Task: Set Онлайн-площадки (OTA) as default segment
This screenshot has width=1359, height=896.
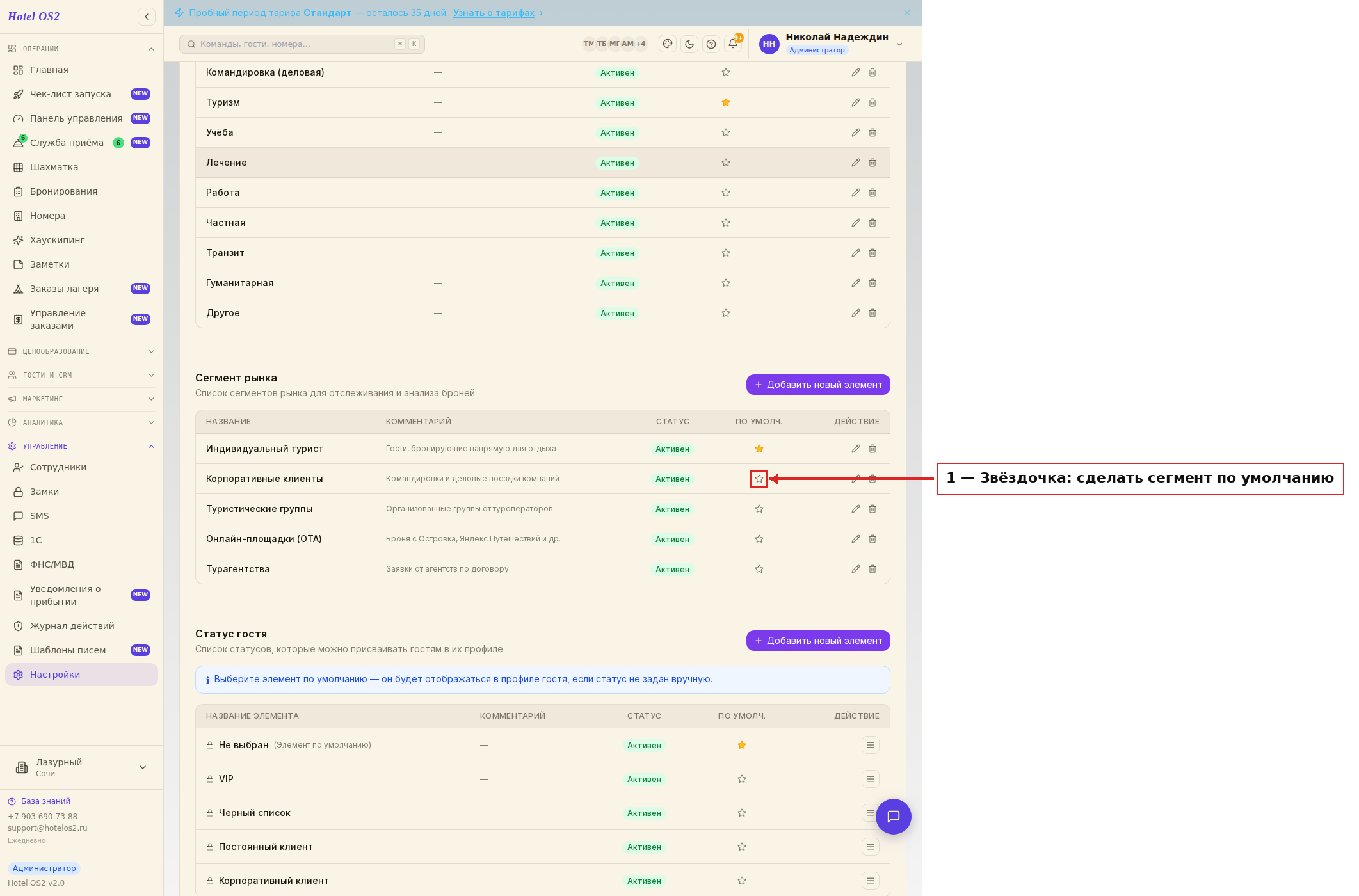Action: click(759, 539)
